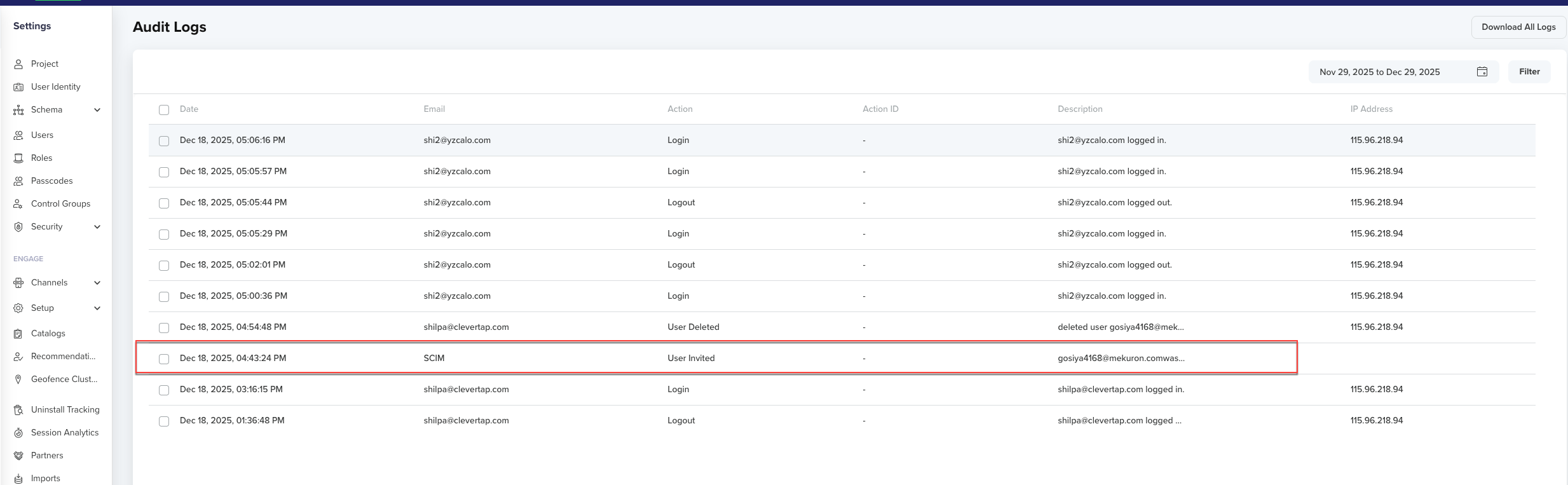Expand the Security menu chevron
The image size is (1568, 485).
(97, 227)
